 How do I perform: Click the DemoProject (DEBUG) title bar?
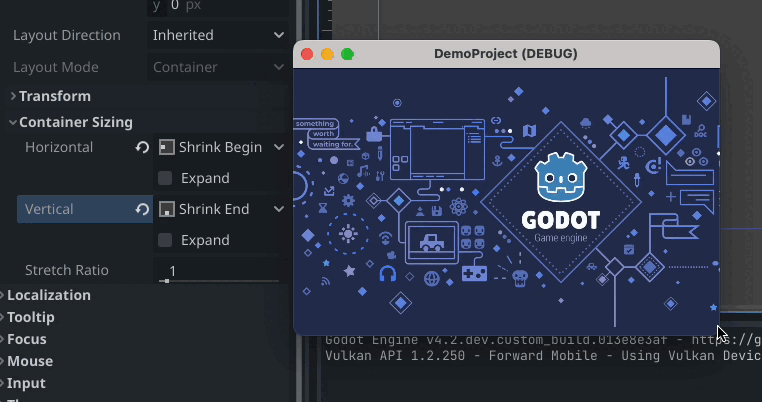click(505, 53)
